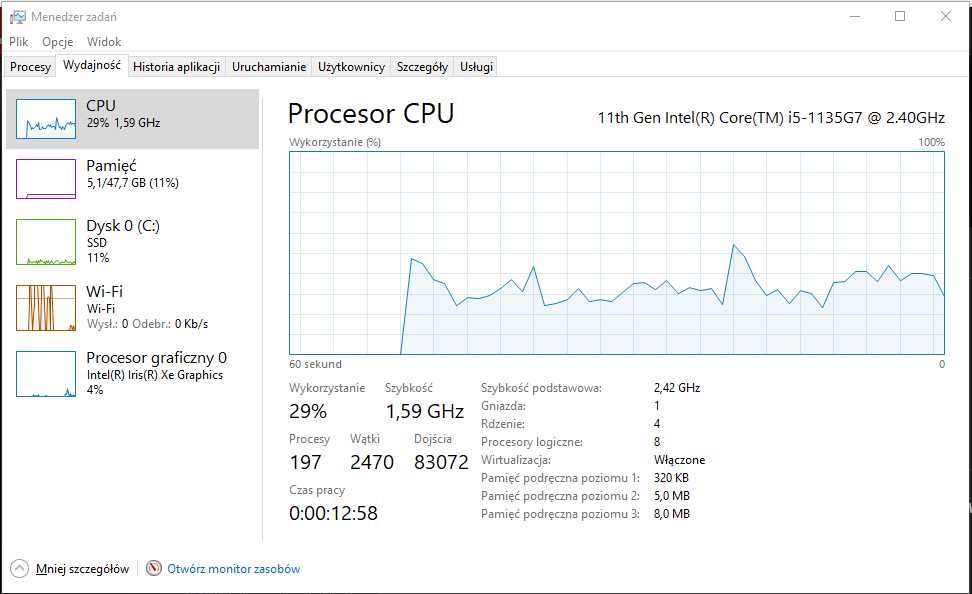Switch to the Szczegóły tab
Screen dimensions: 972x594
coord(422,67)
